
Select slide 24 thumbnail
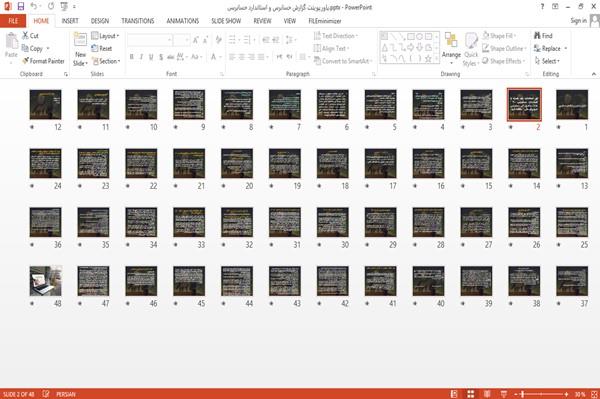coord(46,163)
